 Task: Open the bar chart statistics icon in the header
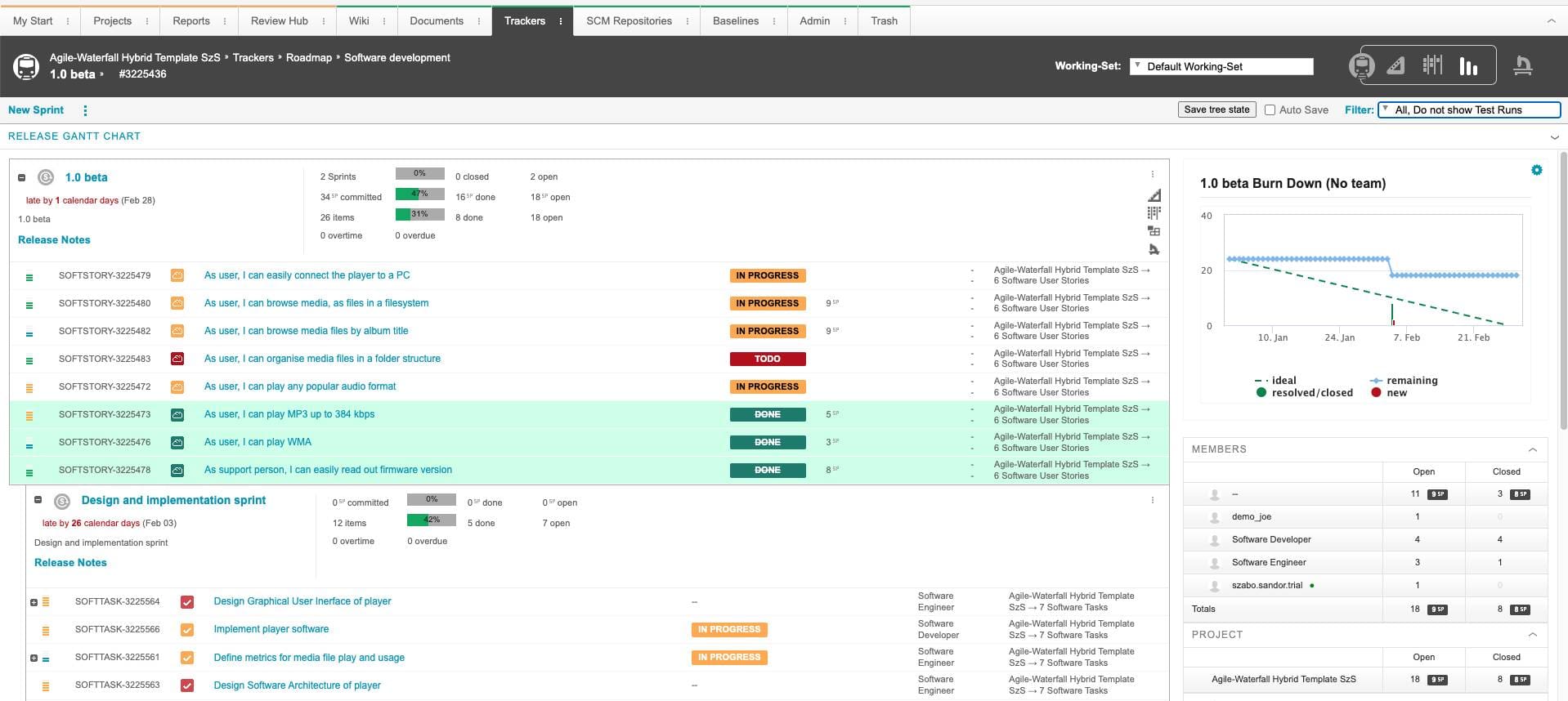click(1468, 66)
